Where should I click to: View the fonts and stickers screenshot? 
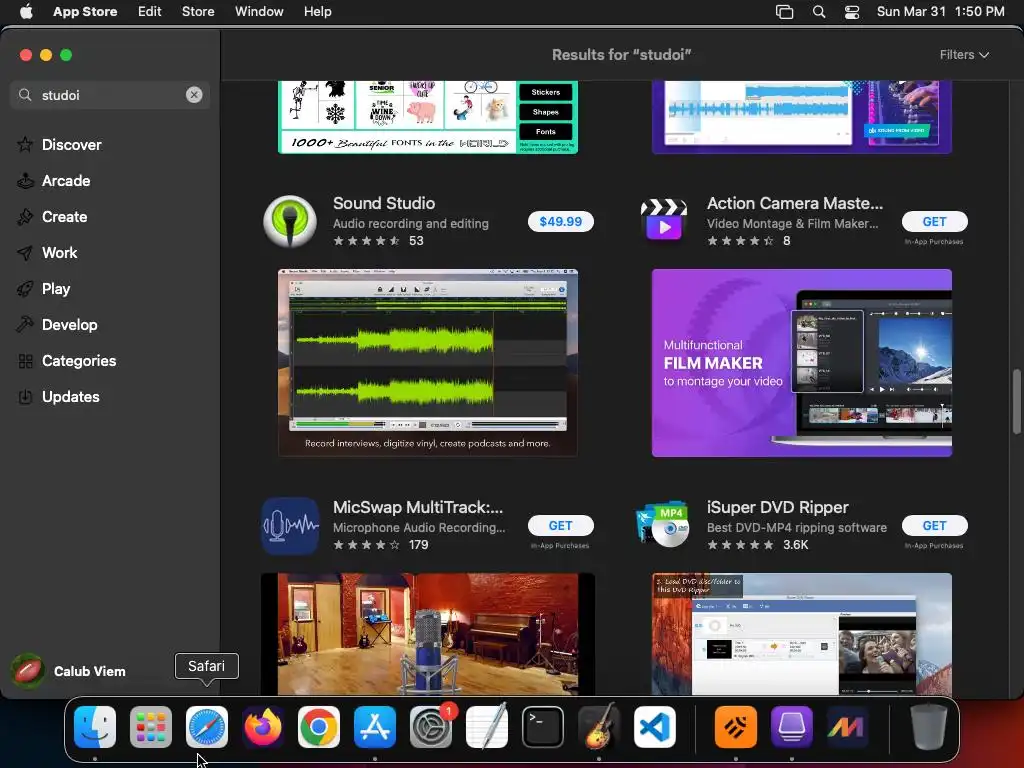pyautogui.click(x=428, y=118)
